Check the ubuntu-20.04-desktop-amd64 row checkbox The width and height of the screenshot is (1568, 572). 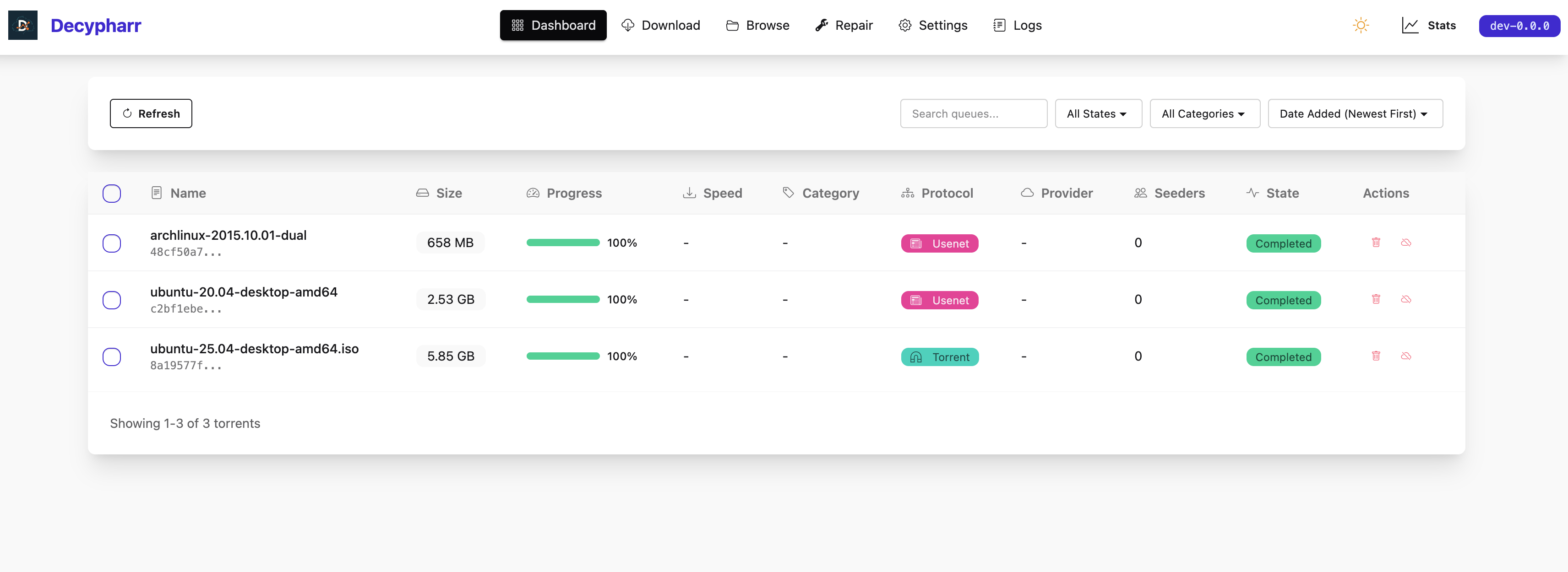click(x=111, y=300)
